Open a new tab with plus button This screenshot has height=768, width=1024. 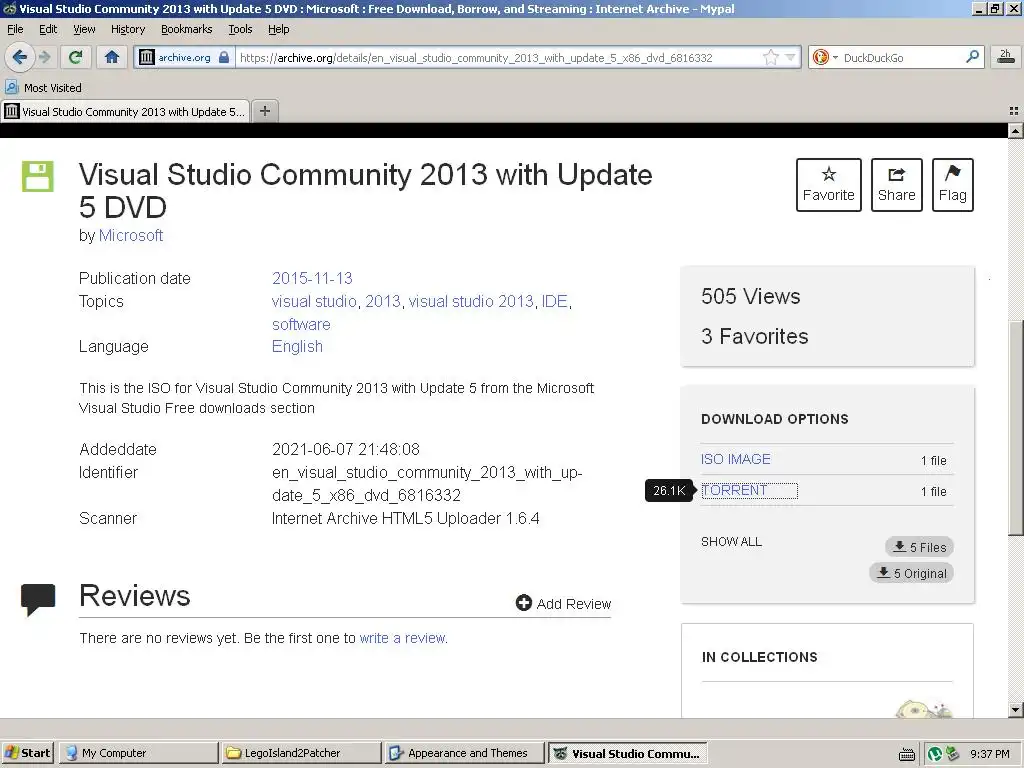point(264,111)
